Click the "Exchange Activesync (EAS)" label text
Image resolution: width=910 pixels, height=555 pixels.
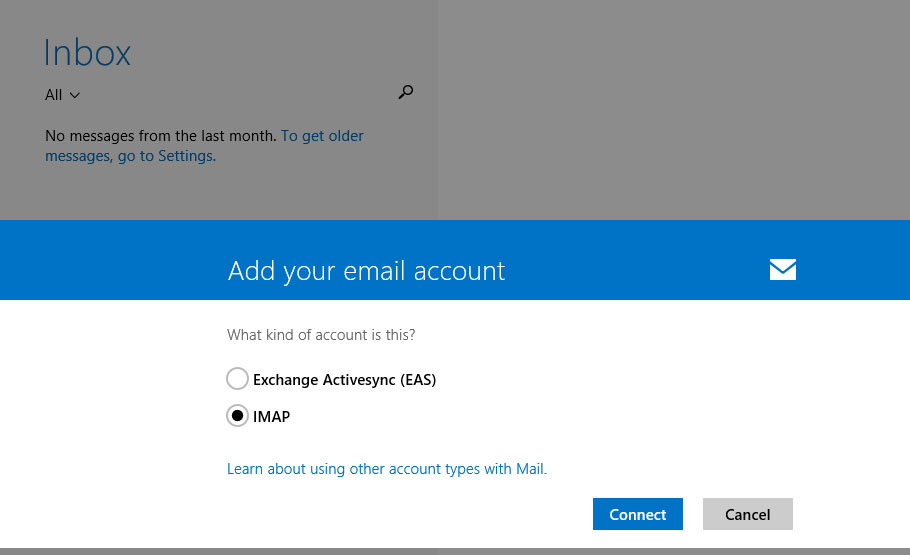[344, 380]
